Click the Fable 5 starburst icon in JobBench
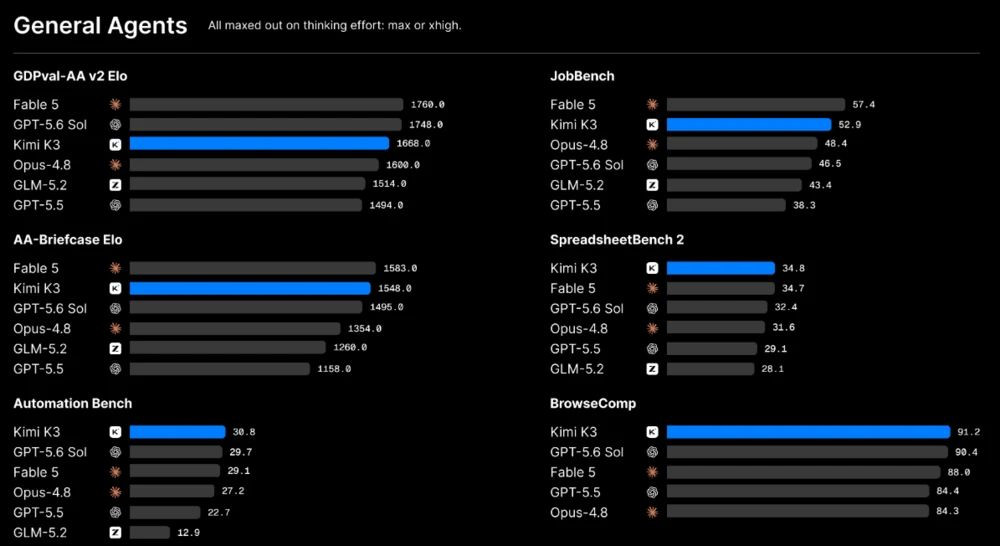1000x546 pixels. (652, 104)
